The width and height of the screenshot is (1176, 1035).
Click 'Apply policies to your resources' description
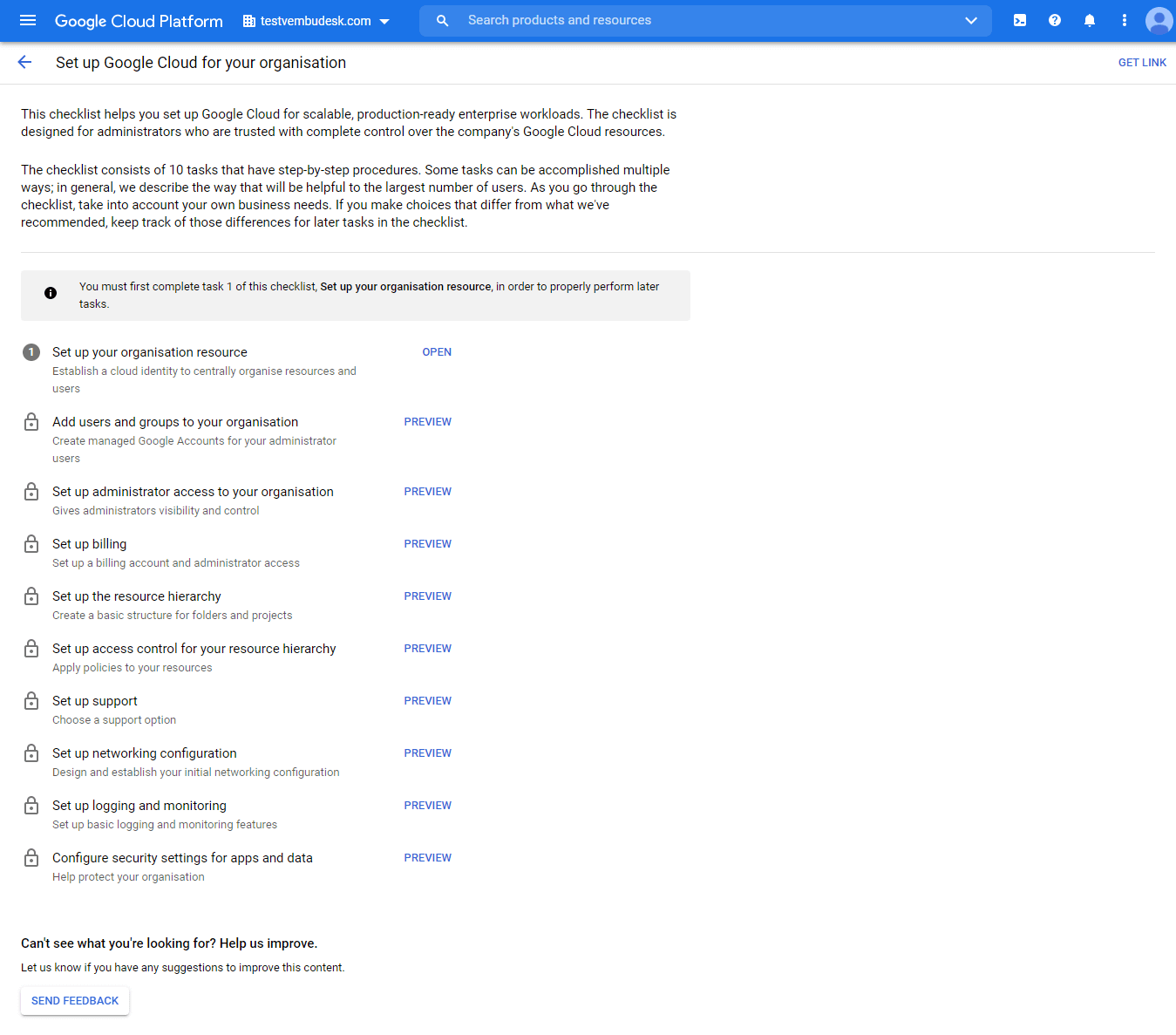133,668
